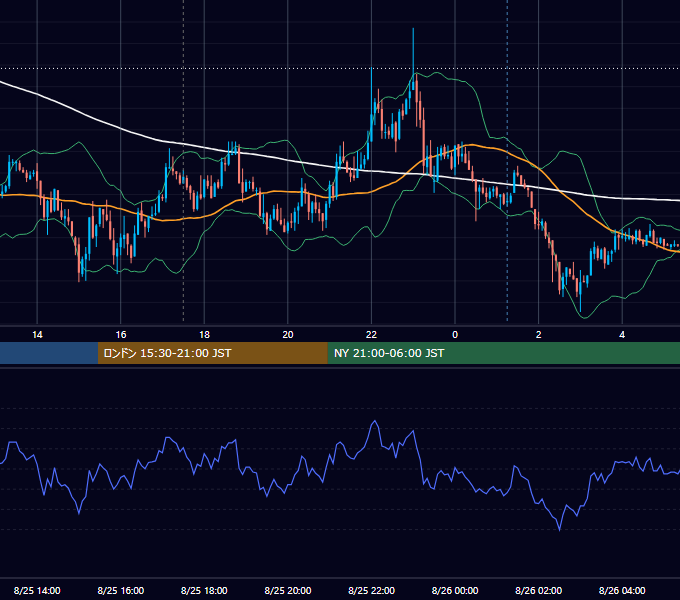
Task: Click the 8/25 14:00 date label
Action: pyautogui.click(x=37, y=590)
